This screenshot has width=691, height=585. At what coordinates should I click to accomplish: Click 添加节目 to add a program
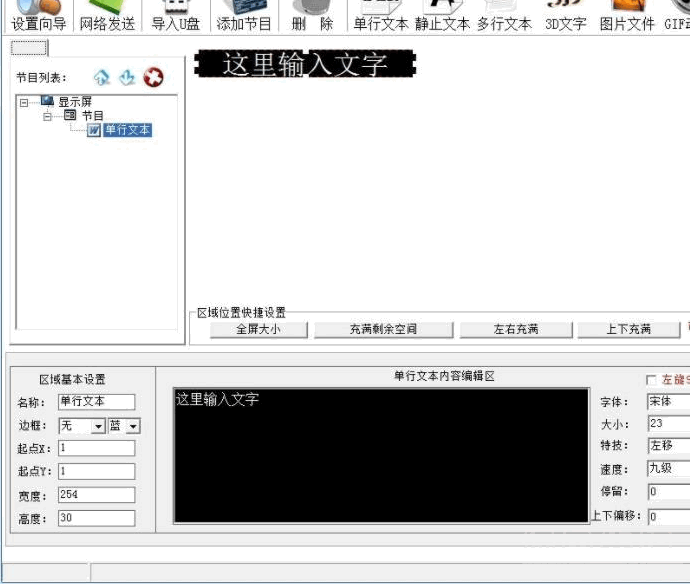coord(244,16)
